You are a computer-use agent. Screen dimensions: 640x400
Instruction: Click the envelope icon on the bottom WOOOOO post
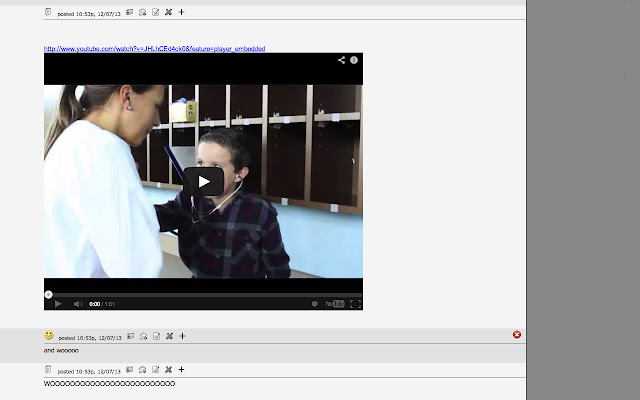coord(142,370)
